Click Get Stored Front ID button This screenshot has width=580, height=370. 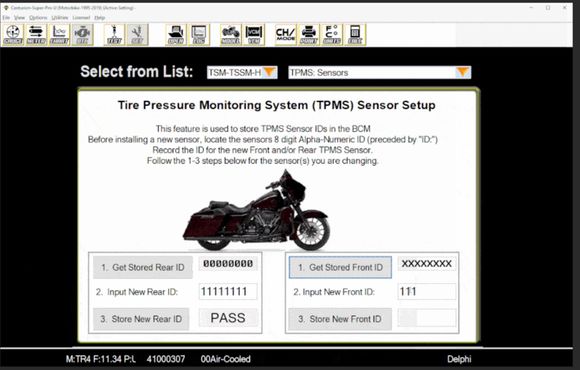tap(340, 268)
